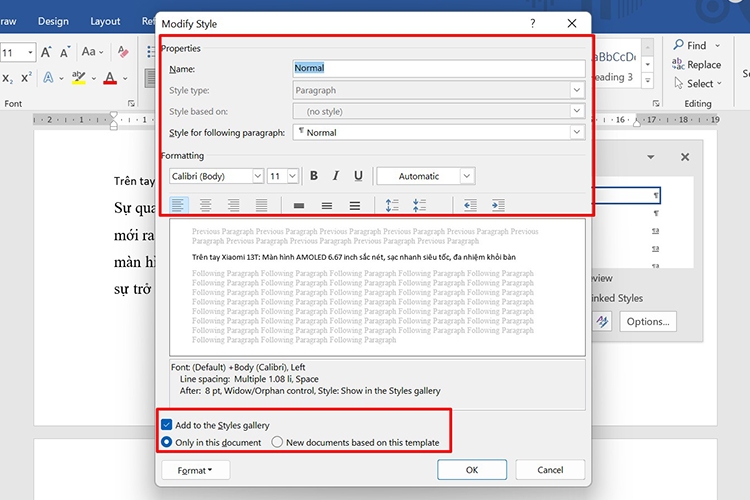Click the decrease indent icon

pyautogui.click(x=470, y=206)
